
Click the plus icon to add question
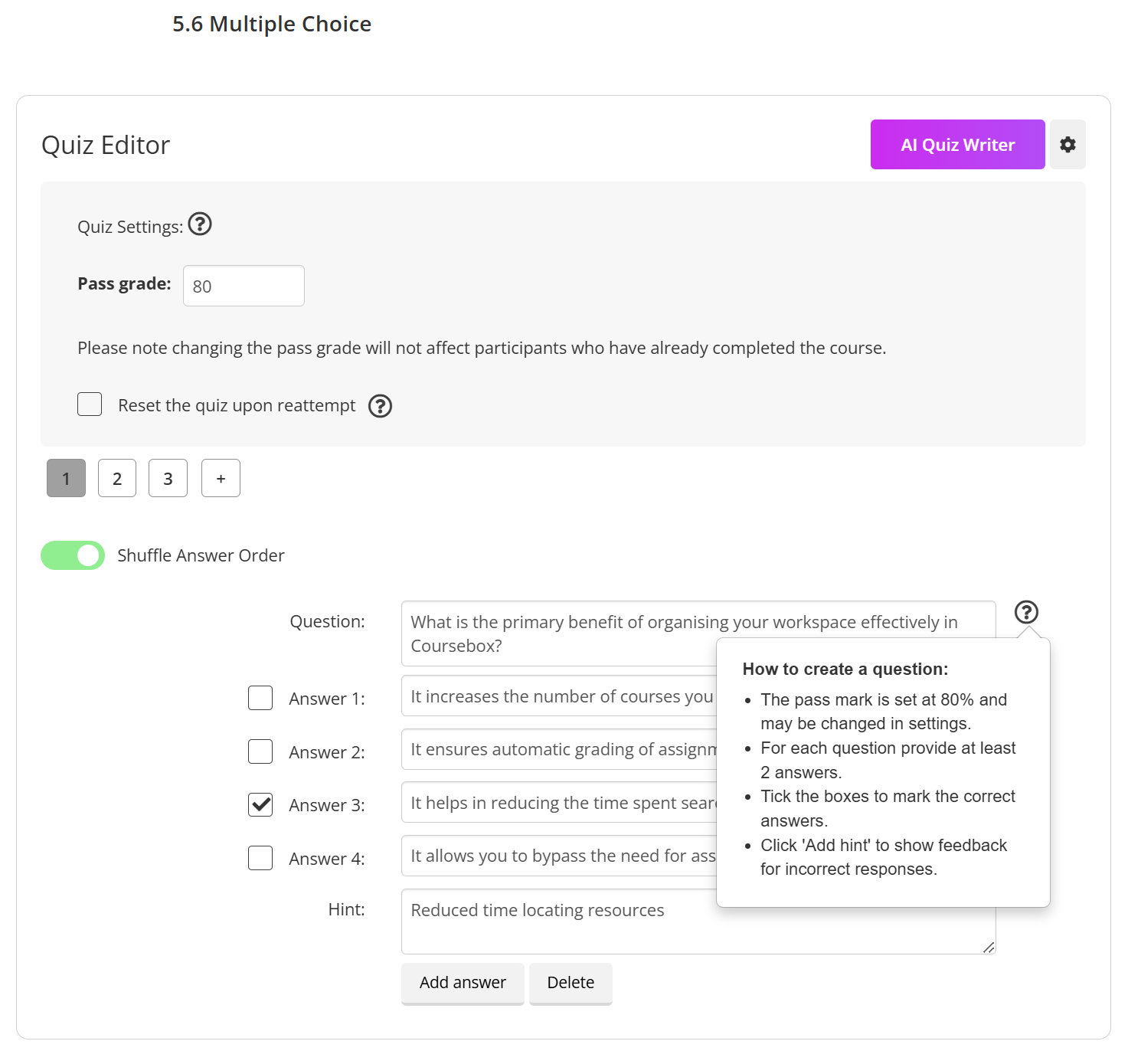tap(221, 479)
